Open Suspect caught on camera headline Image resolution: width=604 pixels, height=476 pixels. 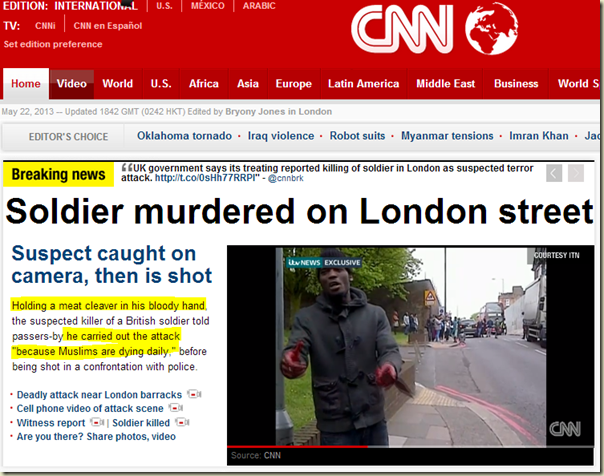[x=112, y=265]
